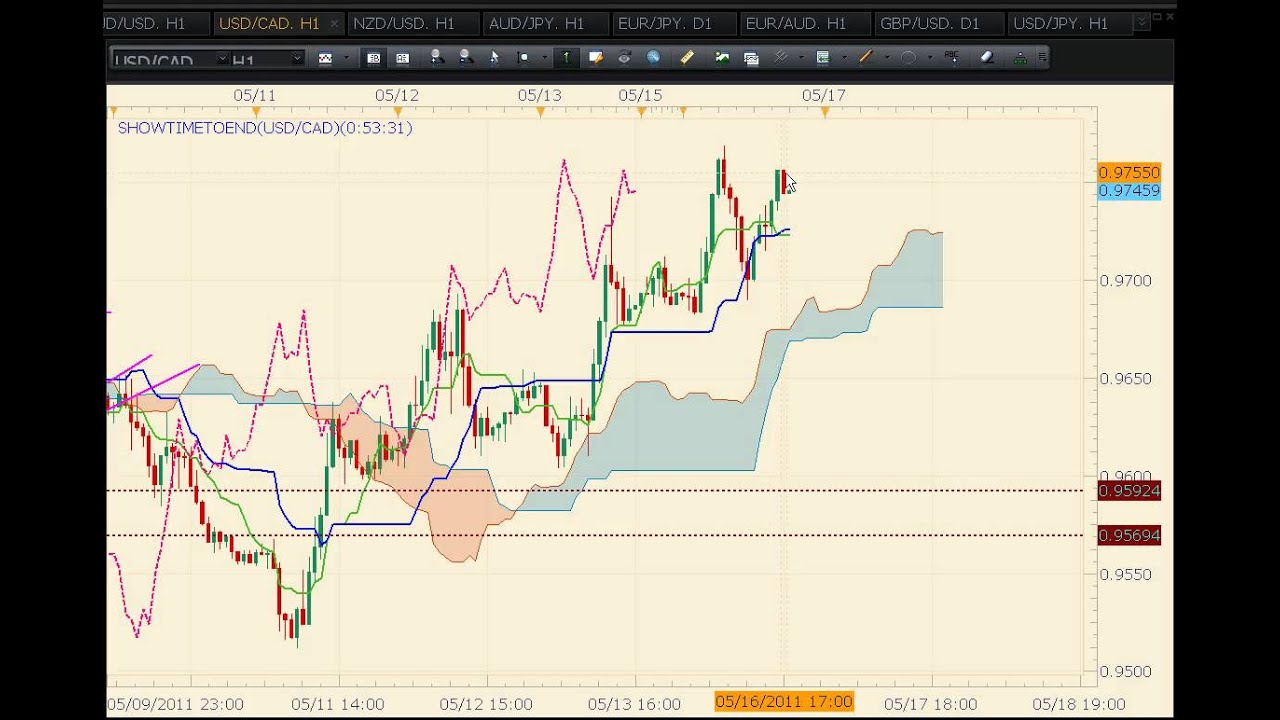The height and width of the screenshot is (720, 1280).
Task: Expand the line tool dropdown arrow
Action: click(887, 58)
